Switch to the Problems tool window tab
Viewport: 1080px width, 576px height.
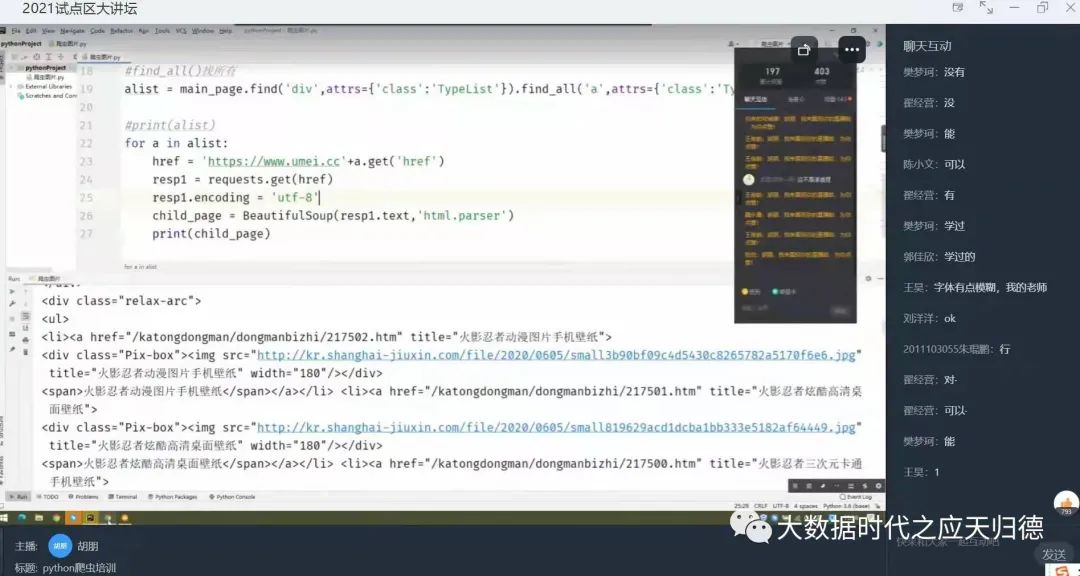[83, 497]
